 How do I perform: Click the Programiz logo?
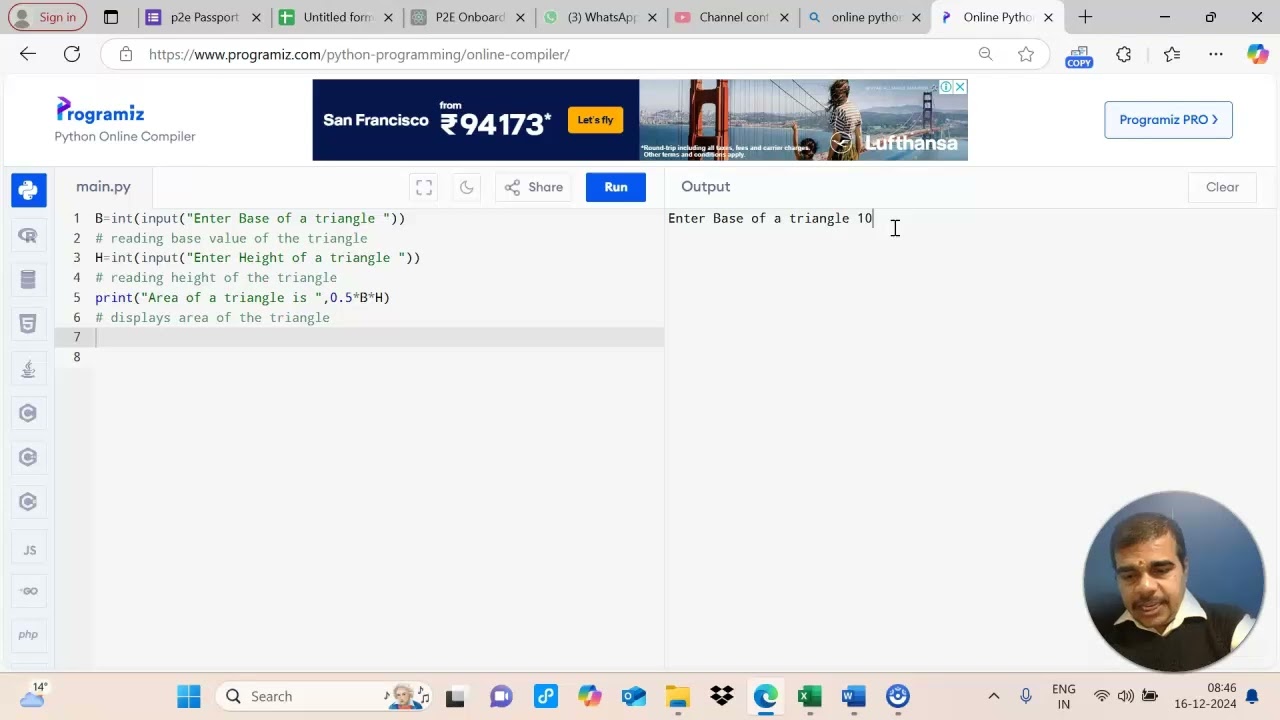coord(100,110)
